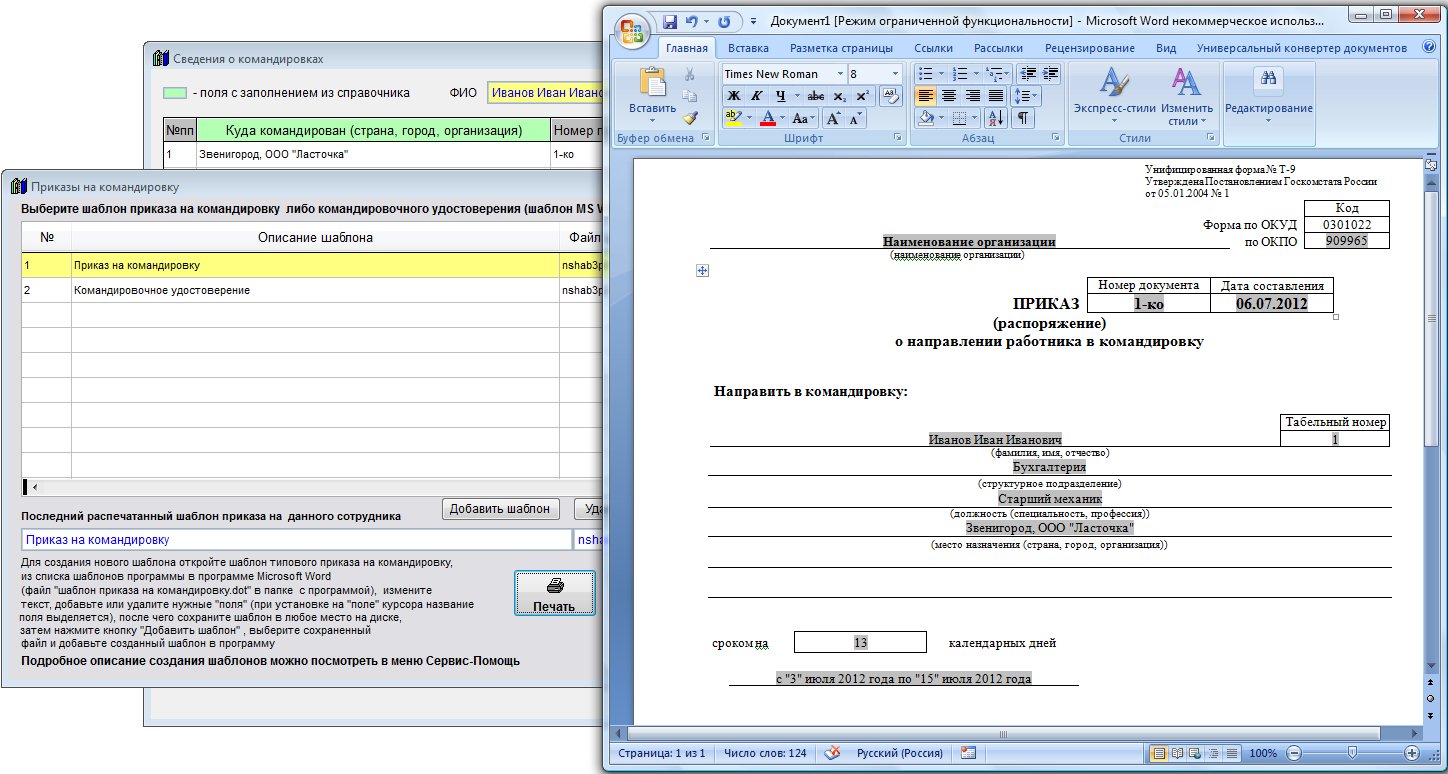The image size is (1448, 774).
Task: Show paragraph marks with pilcrow icon
Action: pyautogui.click(x=1023, y=118)
